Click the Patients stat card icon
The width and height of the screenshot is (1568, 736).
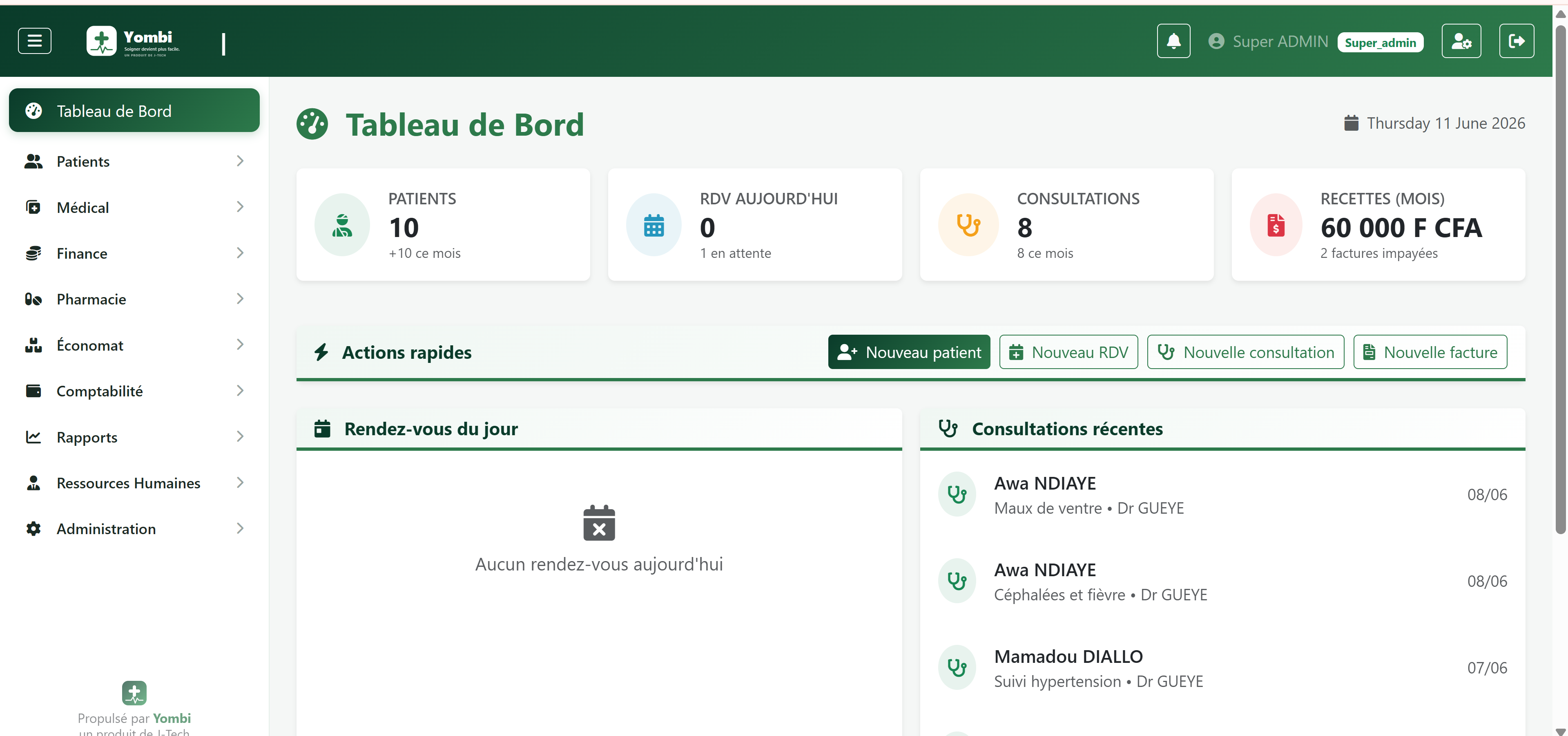click(342, 225)
